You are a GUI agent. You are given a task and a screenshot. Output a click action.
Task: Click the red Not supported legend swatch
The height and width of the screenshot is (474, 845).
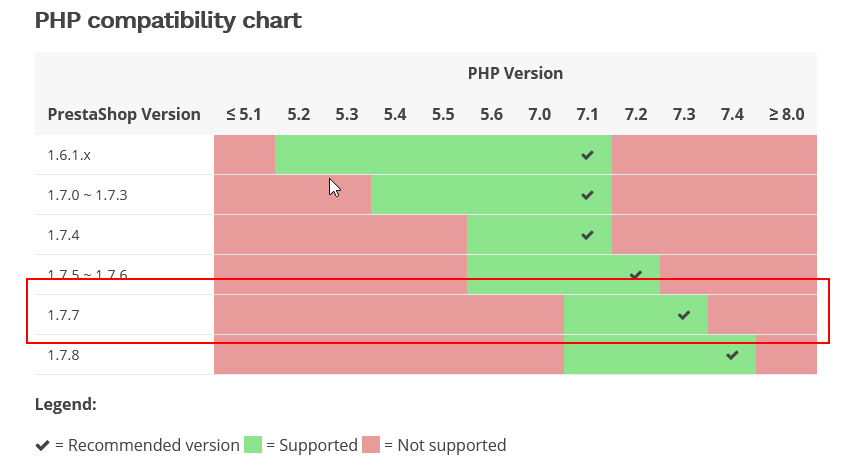pyautogui.click(x=371, y=445)
